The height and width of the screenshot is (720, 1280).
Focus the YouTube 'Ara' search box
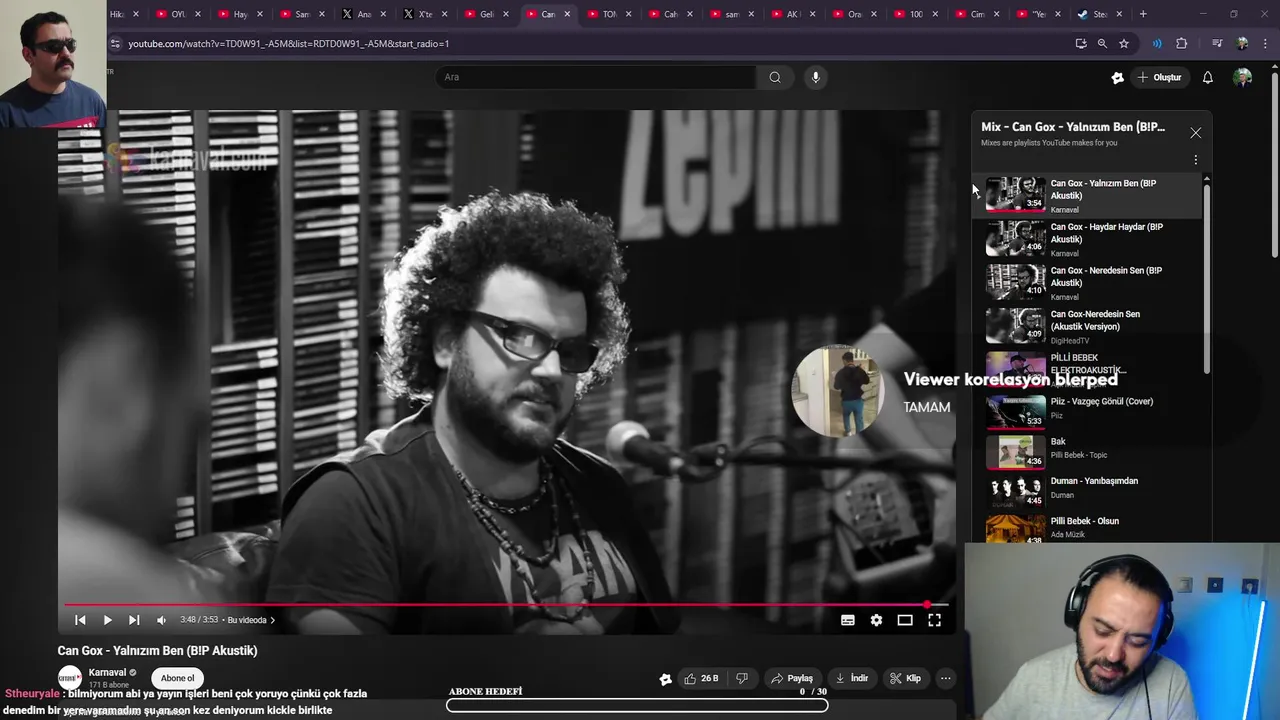[x=598, y=77]
